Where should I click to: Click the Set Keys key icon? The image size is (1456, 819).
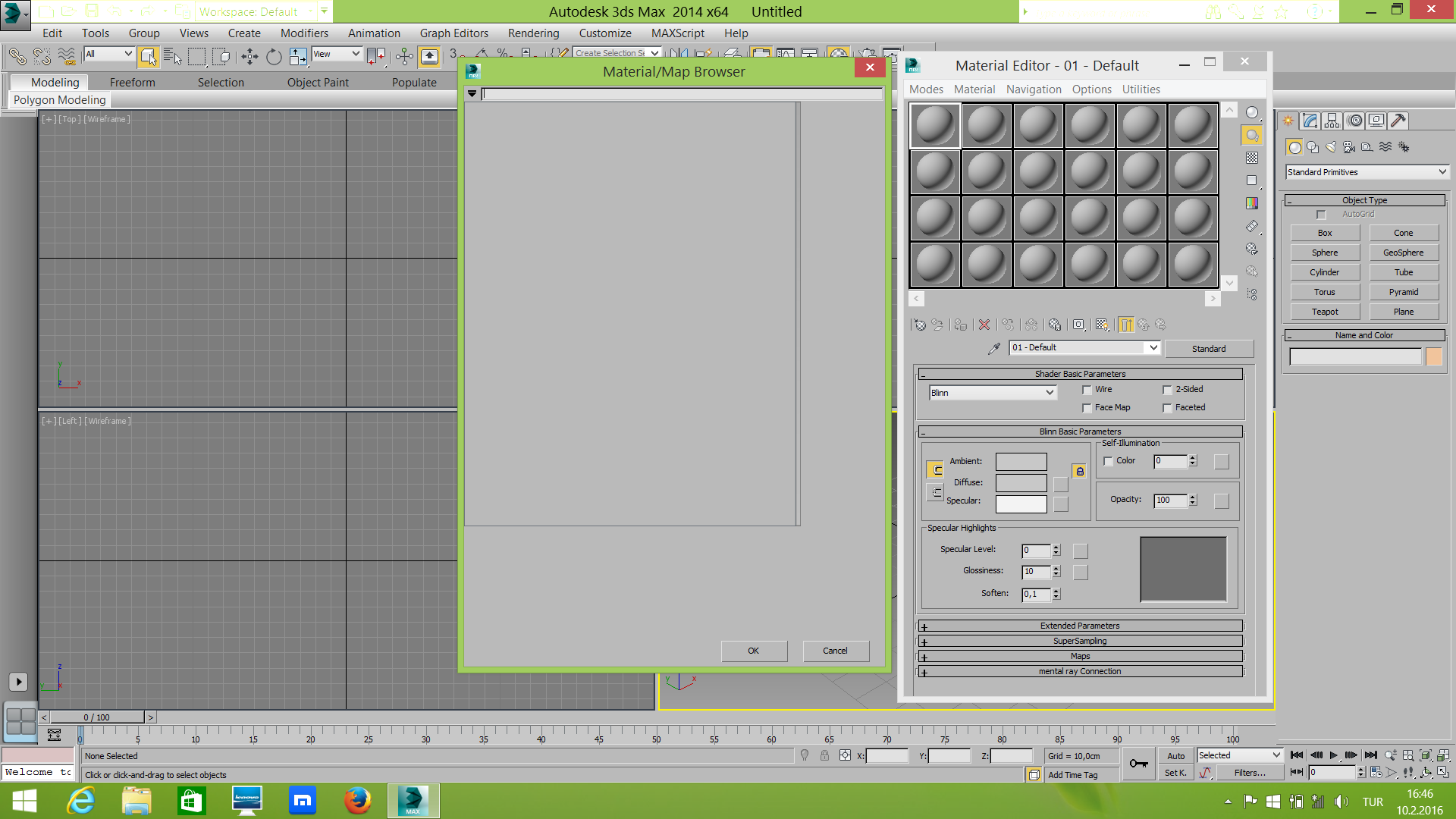click(x=1138, y=764)
